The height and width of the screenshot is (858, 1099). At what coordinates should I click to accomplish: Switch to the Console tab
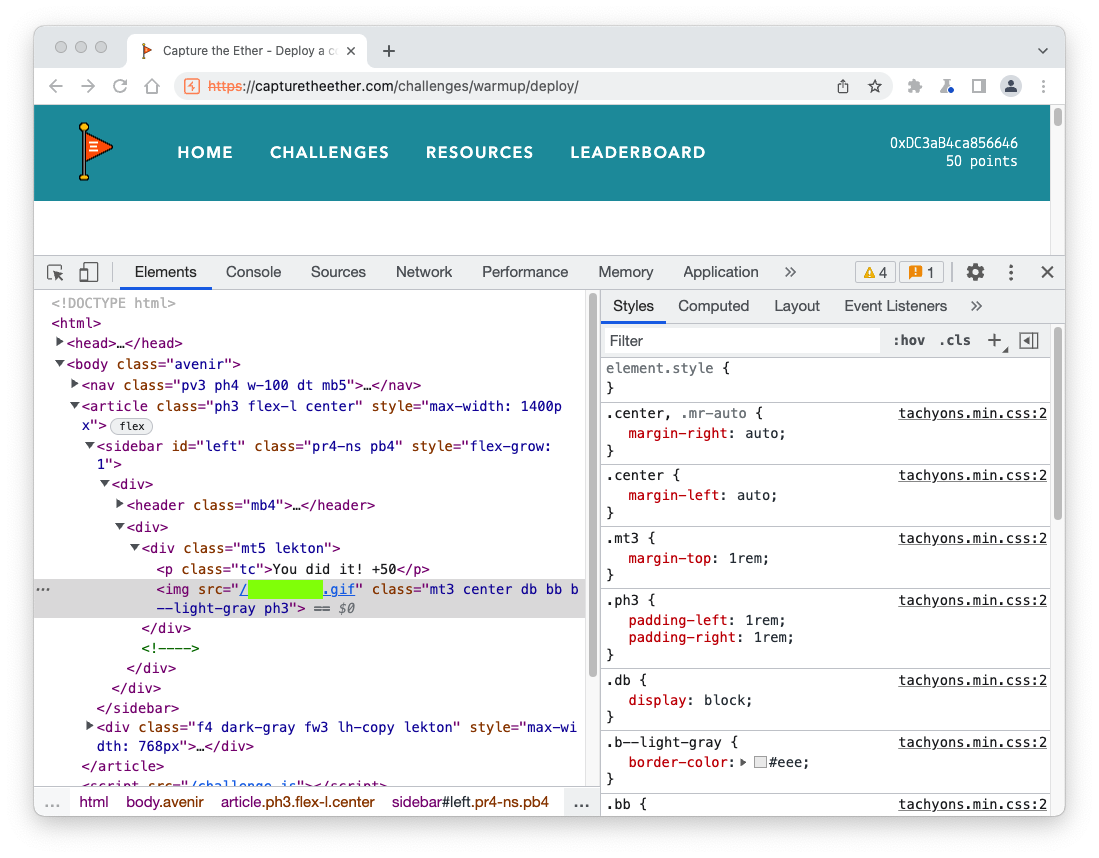(x=253, y=272)
